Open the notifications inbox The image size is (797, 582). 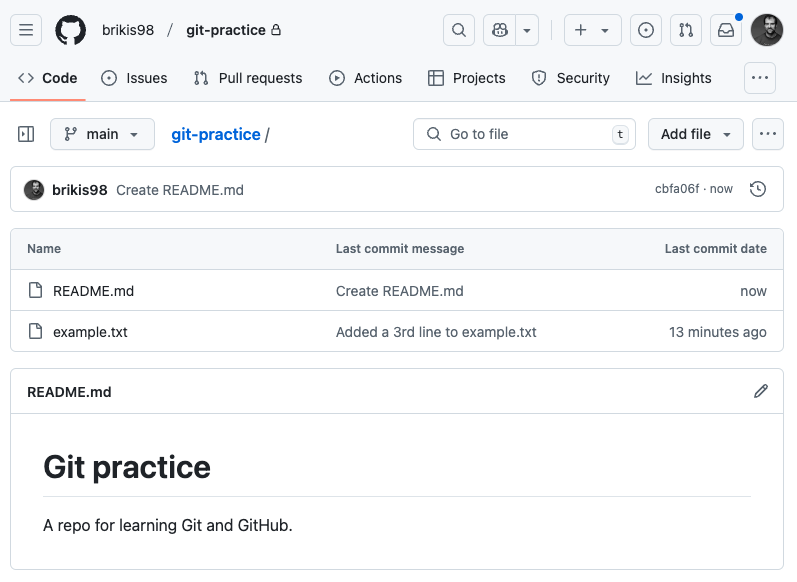[726, 30]
